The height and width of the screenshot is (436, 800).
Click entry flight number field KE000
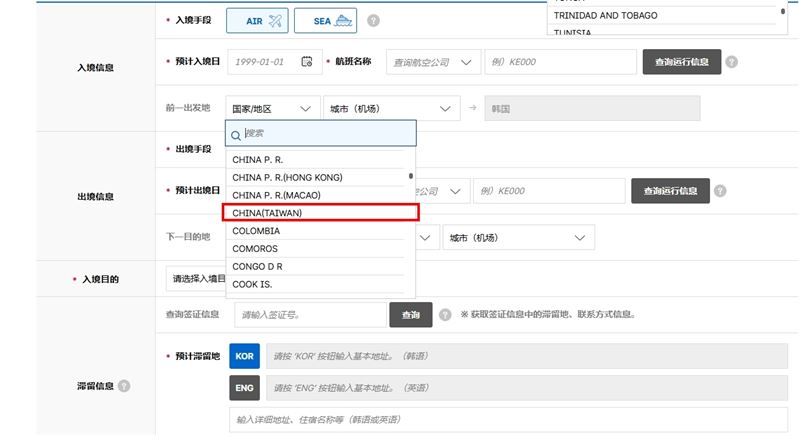[x=560, y=62]
